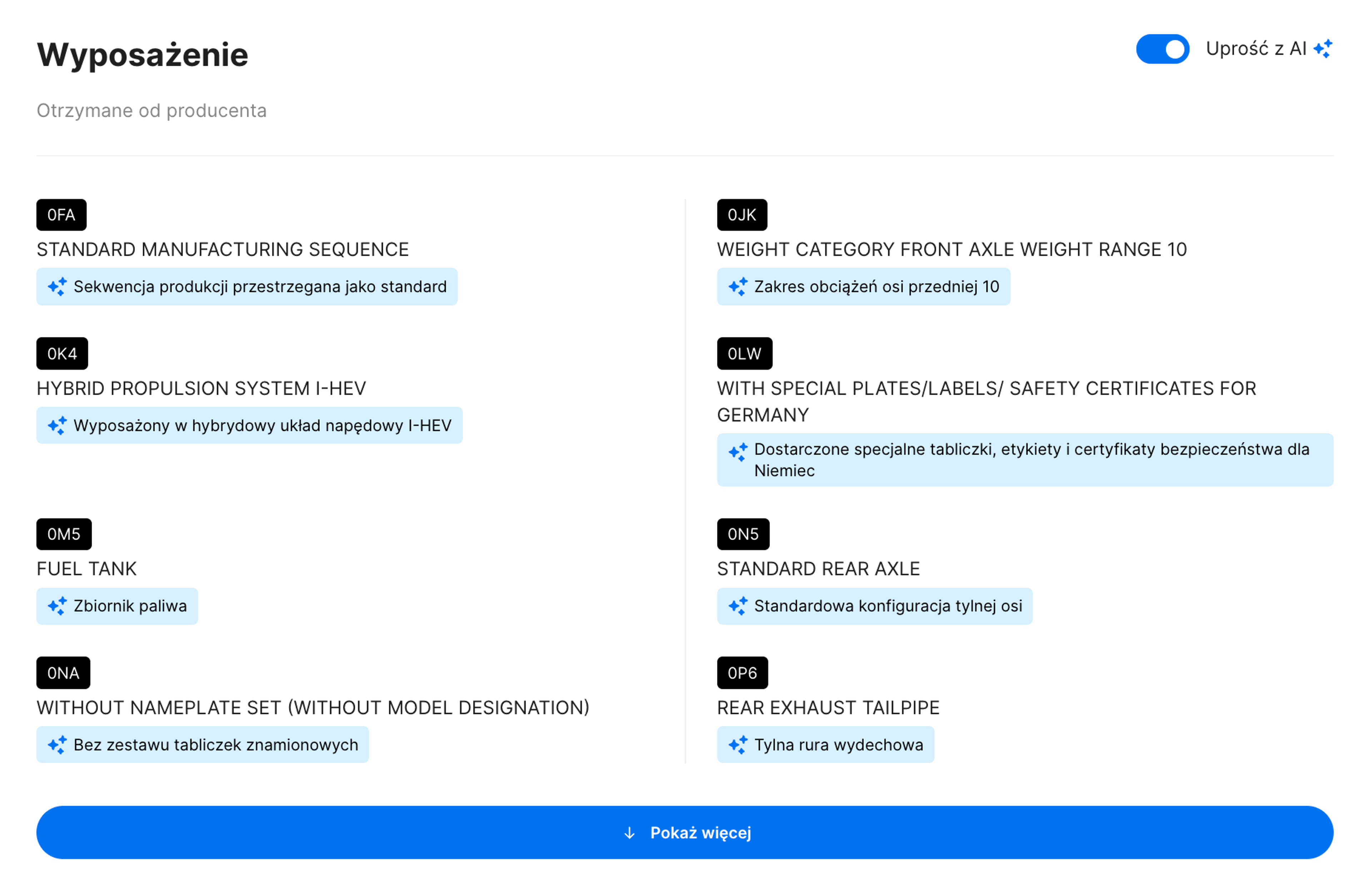The image size is (1372, 881).
Task: Click the 0LW code badge
Action: coord(744,354)
